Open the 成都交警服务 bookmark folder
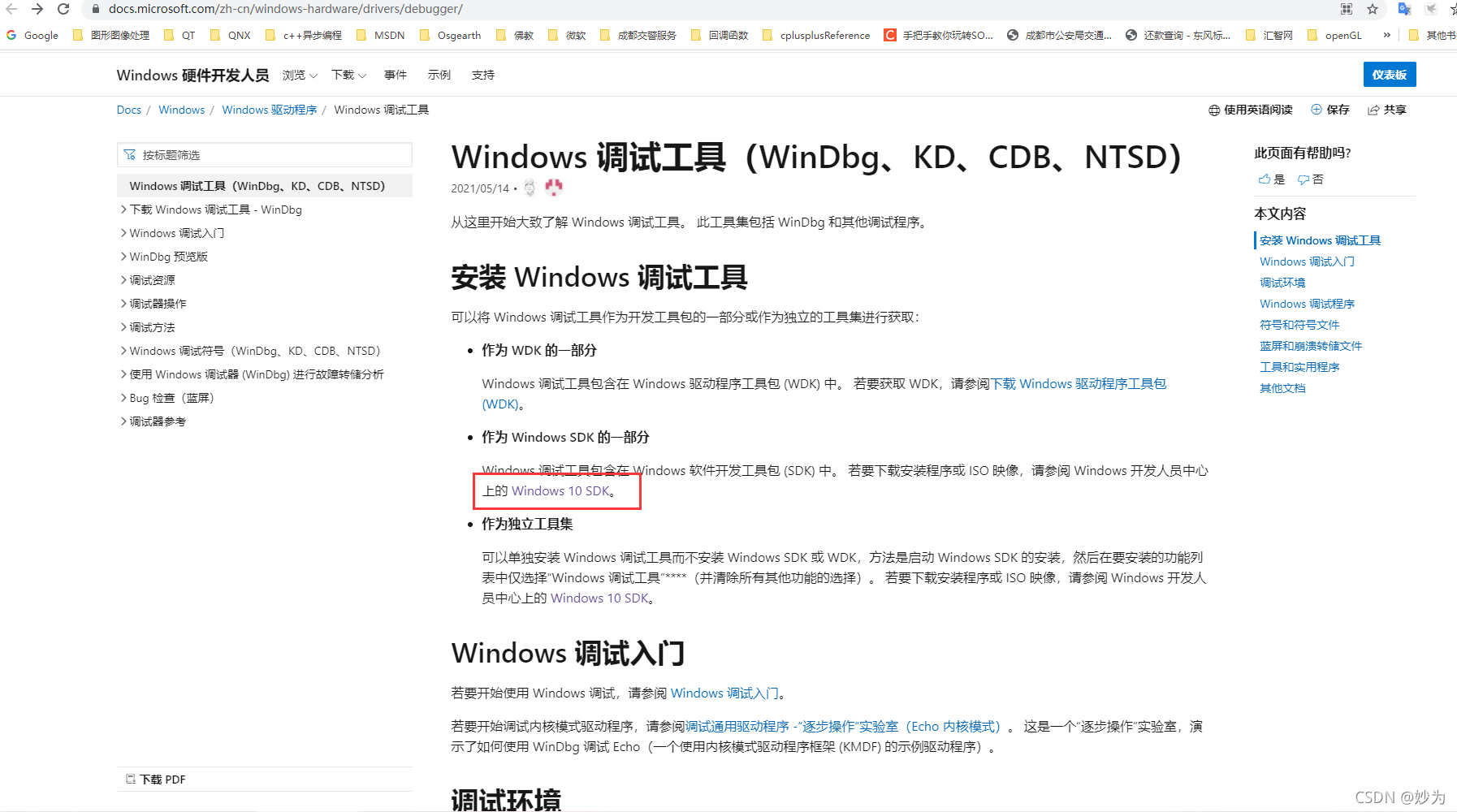 [x=638, y=35]
